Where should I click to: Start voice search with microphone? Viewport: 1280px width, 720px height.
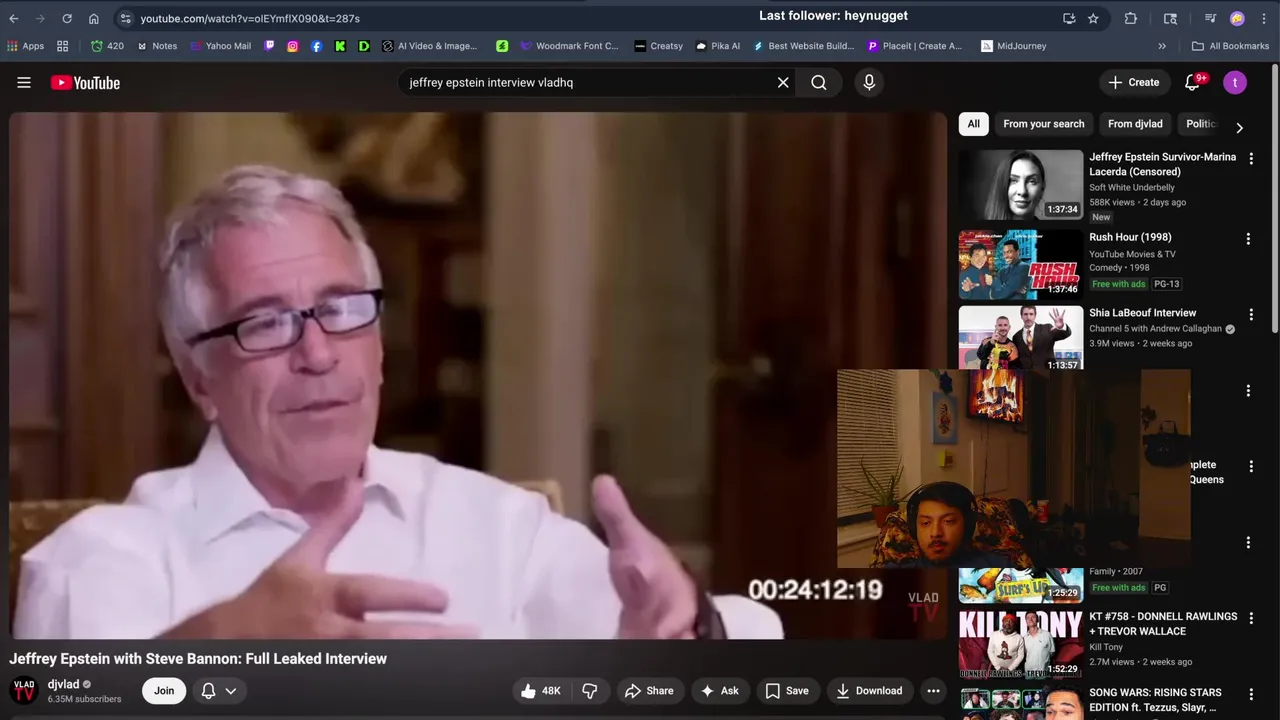coord(869,83)
